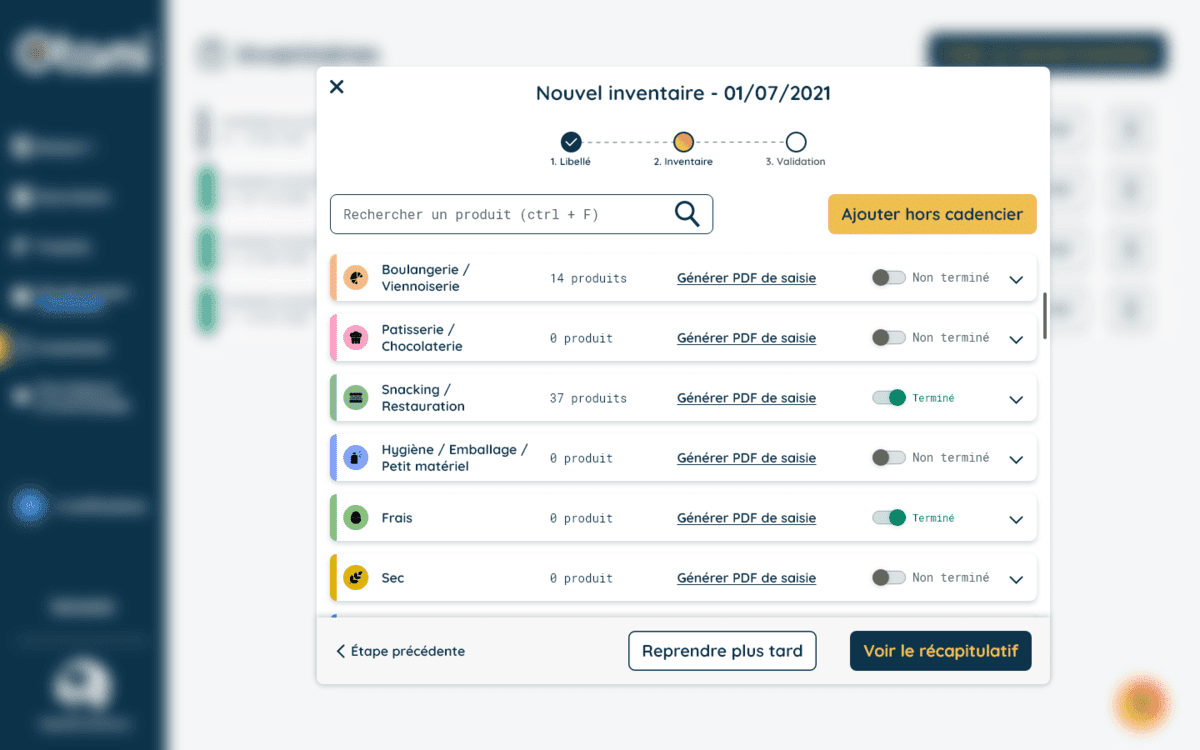Viewport: 1200px width, 750px height.
Task: Click the Hygiène / Emballage bottle icon
Action: [355, 458]
